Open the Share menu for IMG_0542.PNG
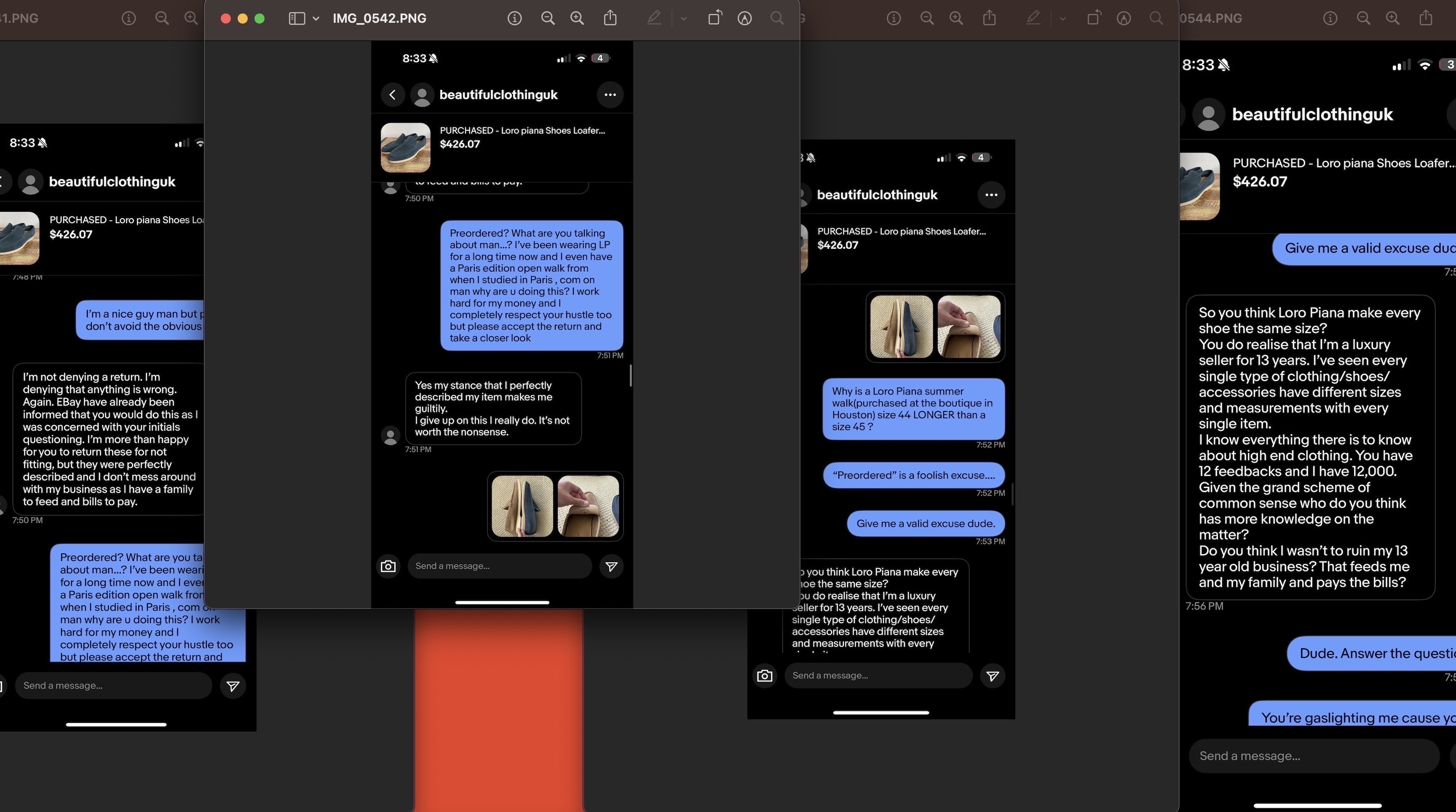The width and height of the screenshot is (1456, 812). (x=610, y=18)
